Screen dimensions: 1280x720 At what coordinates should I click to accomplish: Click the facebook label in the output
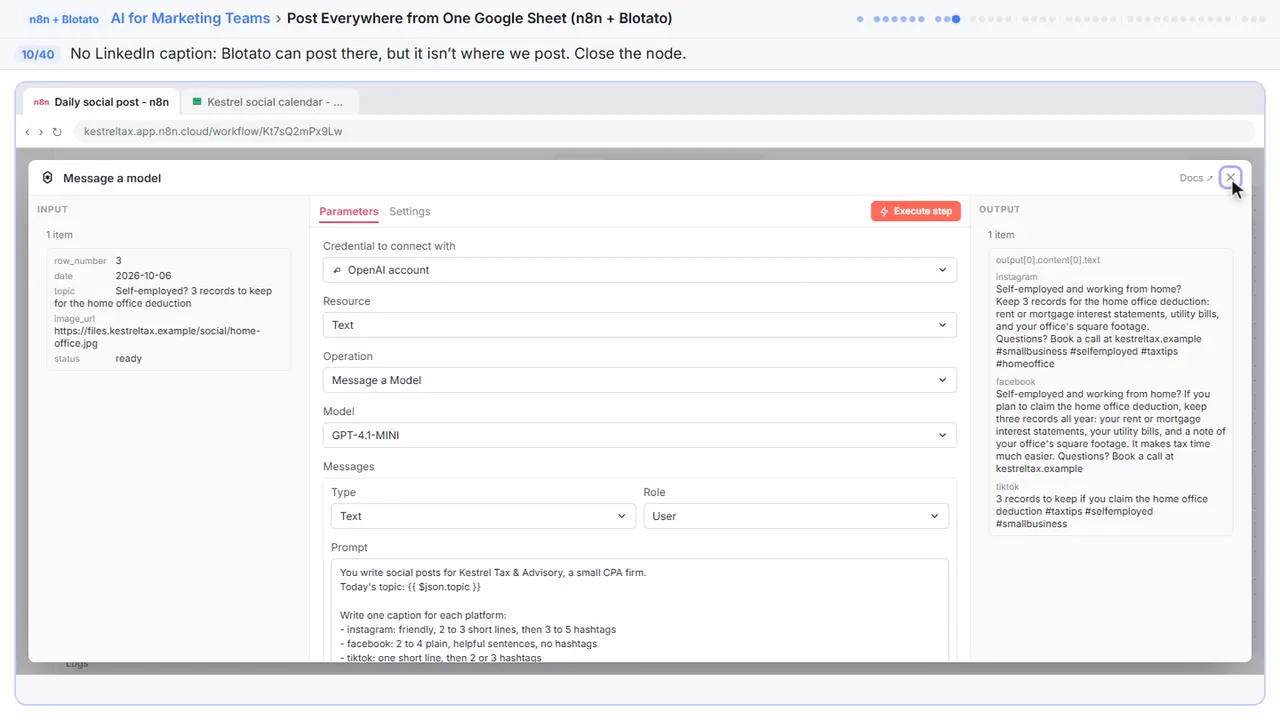coord(1016,382)
